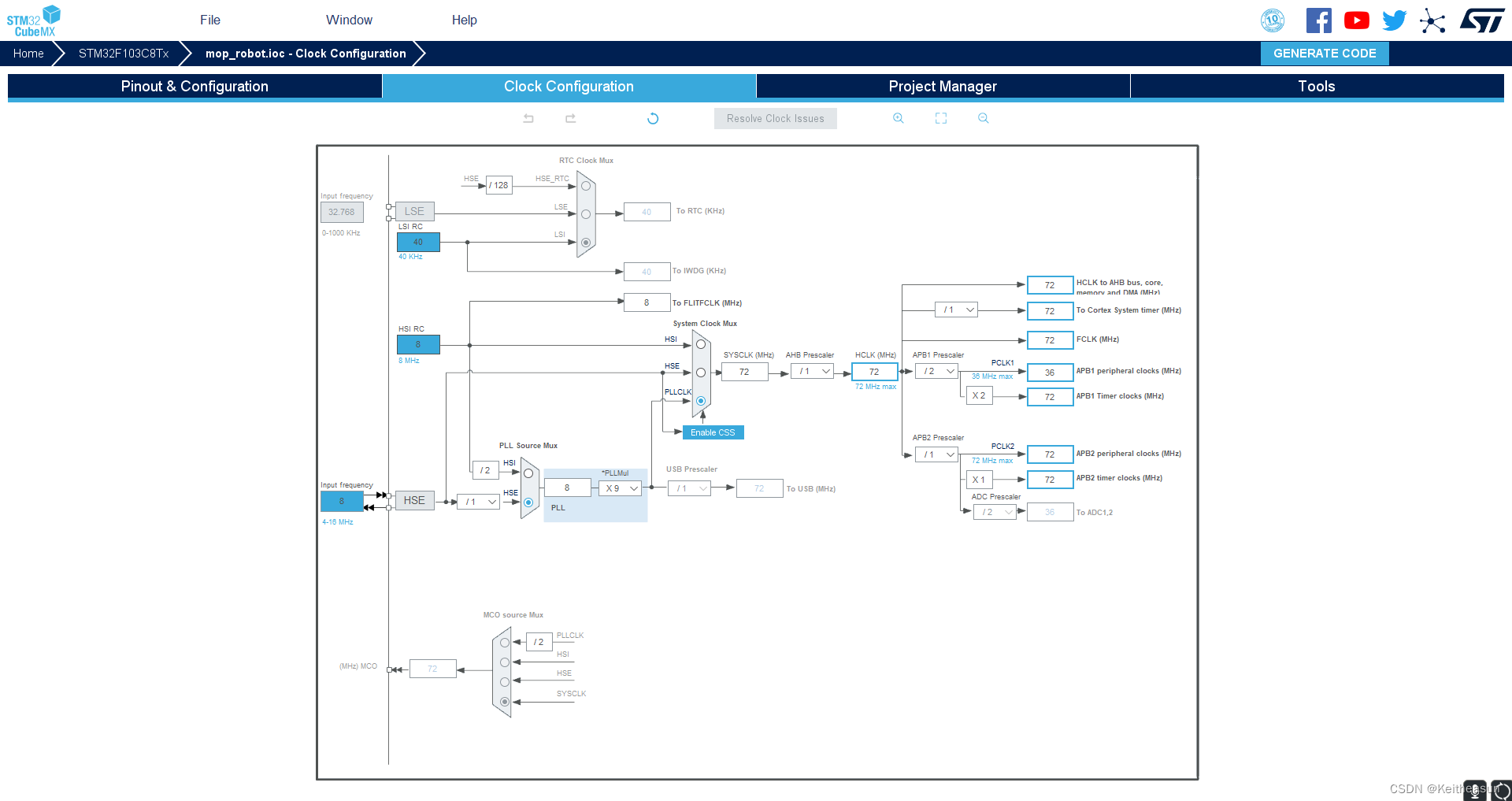
Task: Click the FLITFCLK 8 MHz value box
Action: pyautogui.click(x=647, y=302)
